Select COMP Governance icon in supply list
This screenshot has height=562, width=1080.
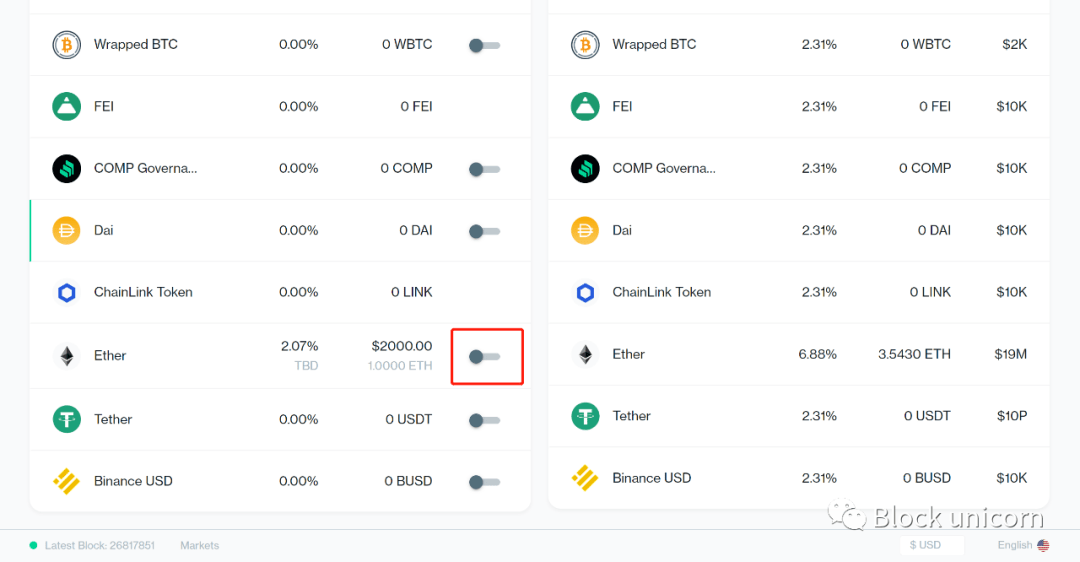67,169
